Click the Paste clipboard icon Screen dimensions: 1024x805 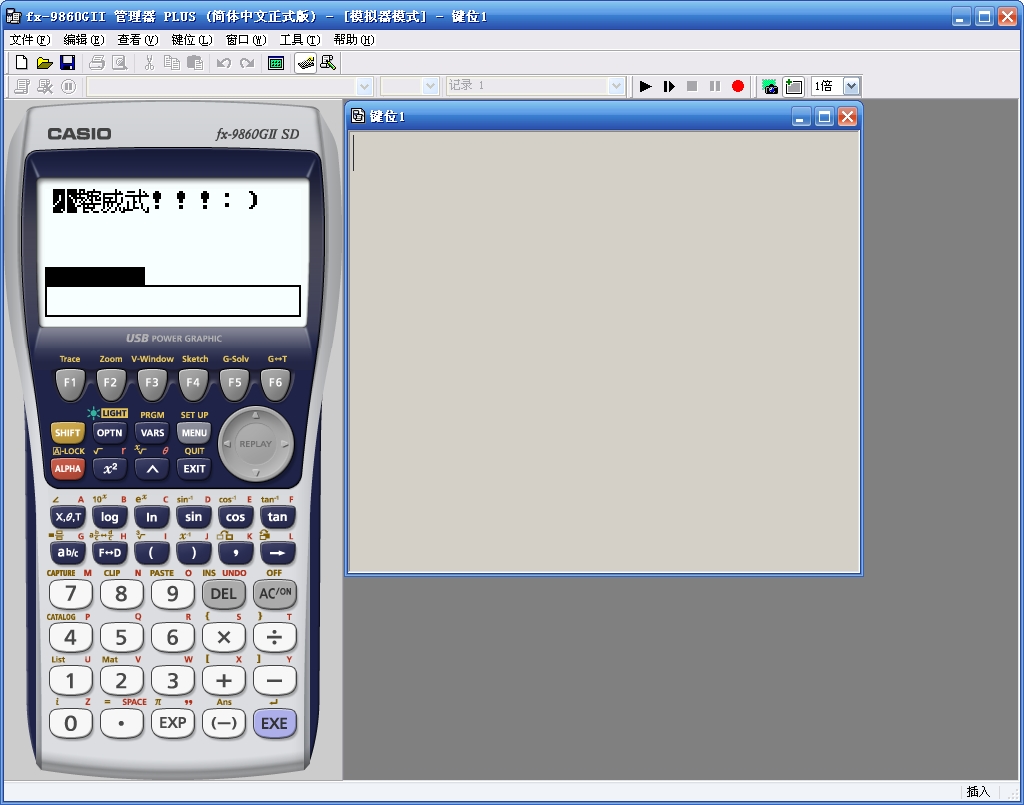pos(195,63)
